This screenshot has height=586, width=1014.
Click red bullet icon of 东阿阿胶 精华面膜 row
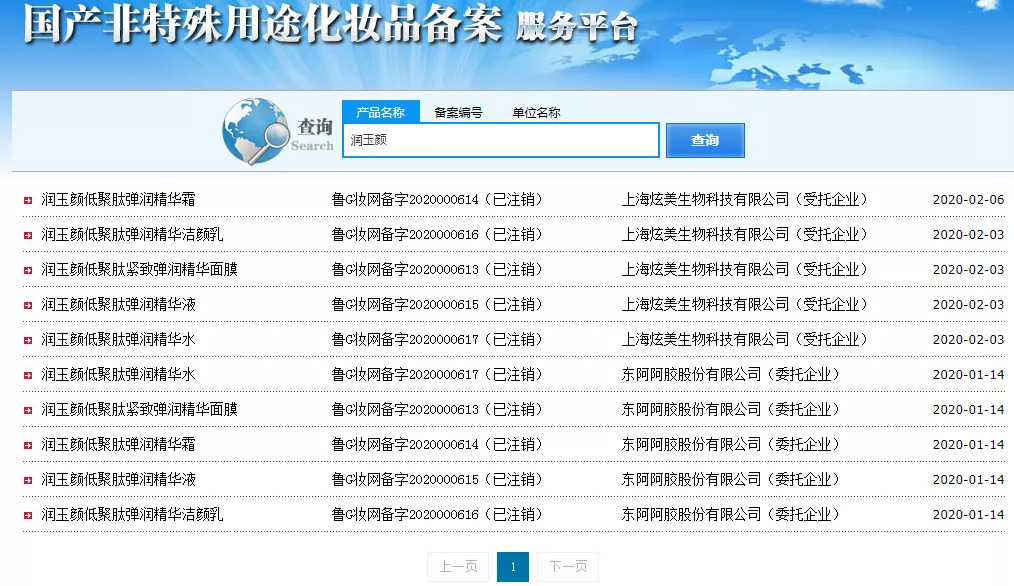click(x=28, y=410)
